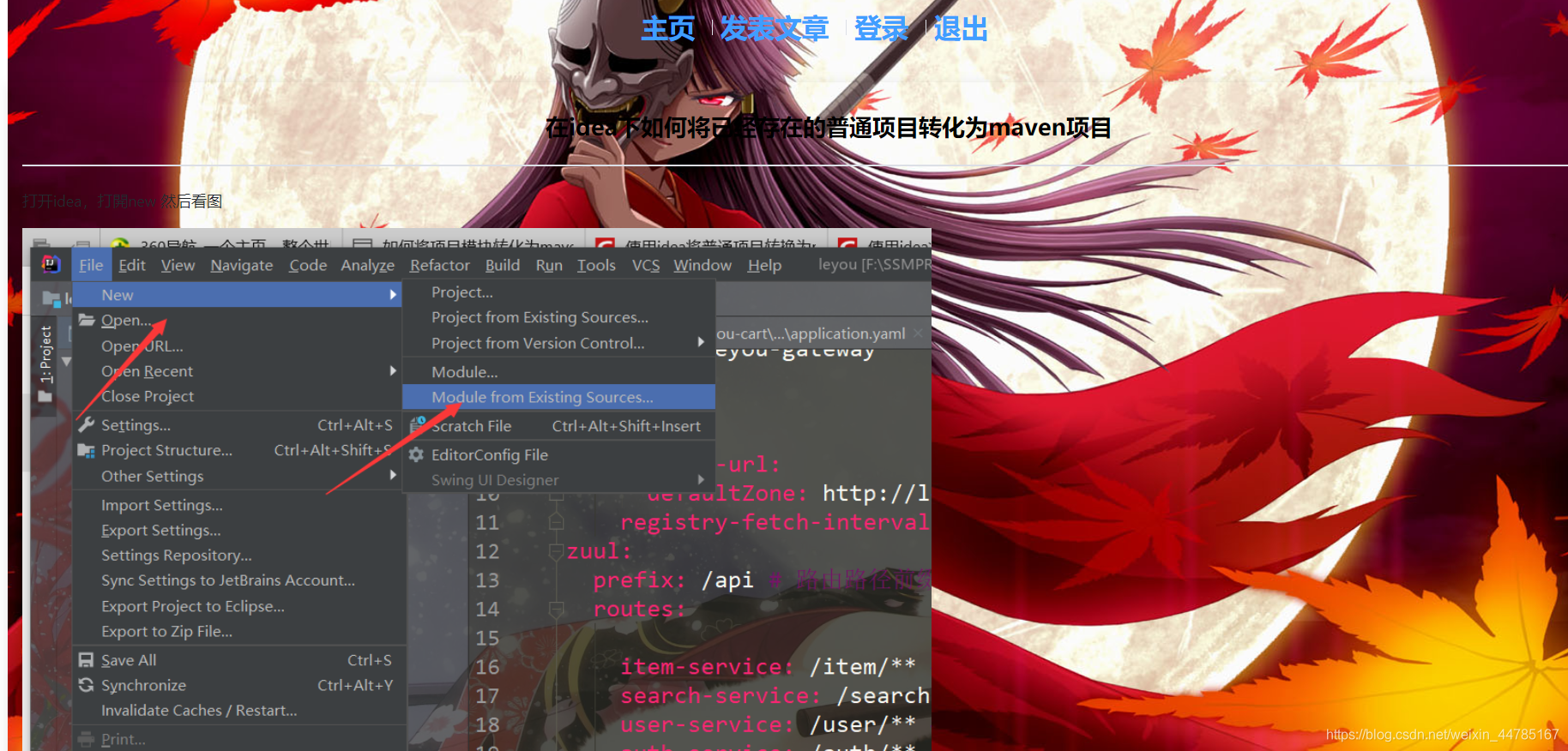
Task: Expand Project from Version Control submenu arrow
Action: click(701, 342)
